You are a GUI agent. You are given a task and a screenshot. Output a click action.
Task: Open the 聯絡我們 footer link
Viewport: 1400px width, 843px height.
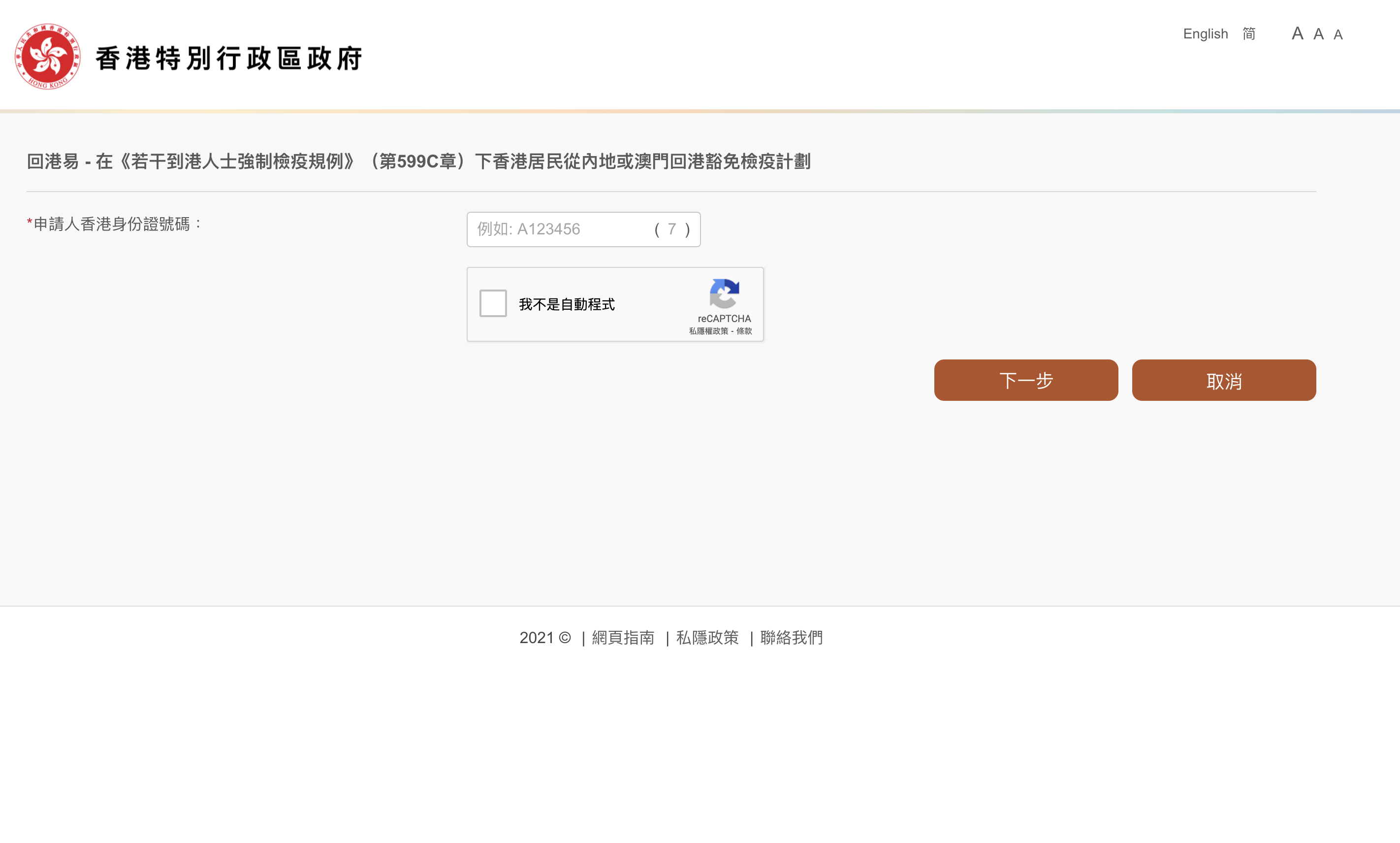(792, 638)
